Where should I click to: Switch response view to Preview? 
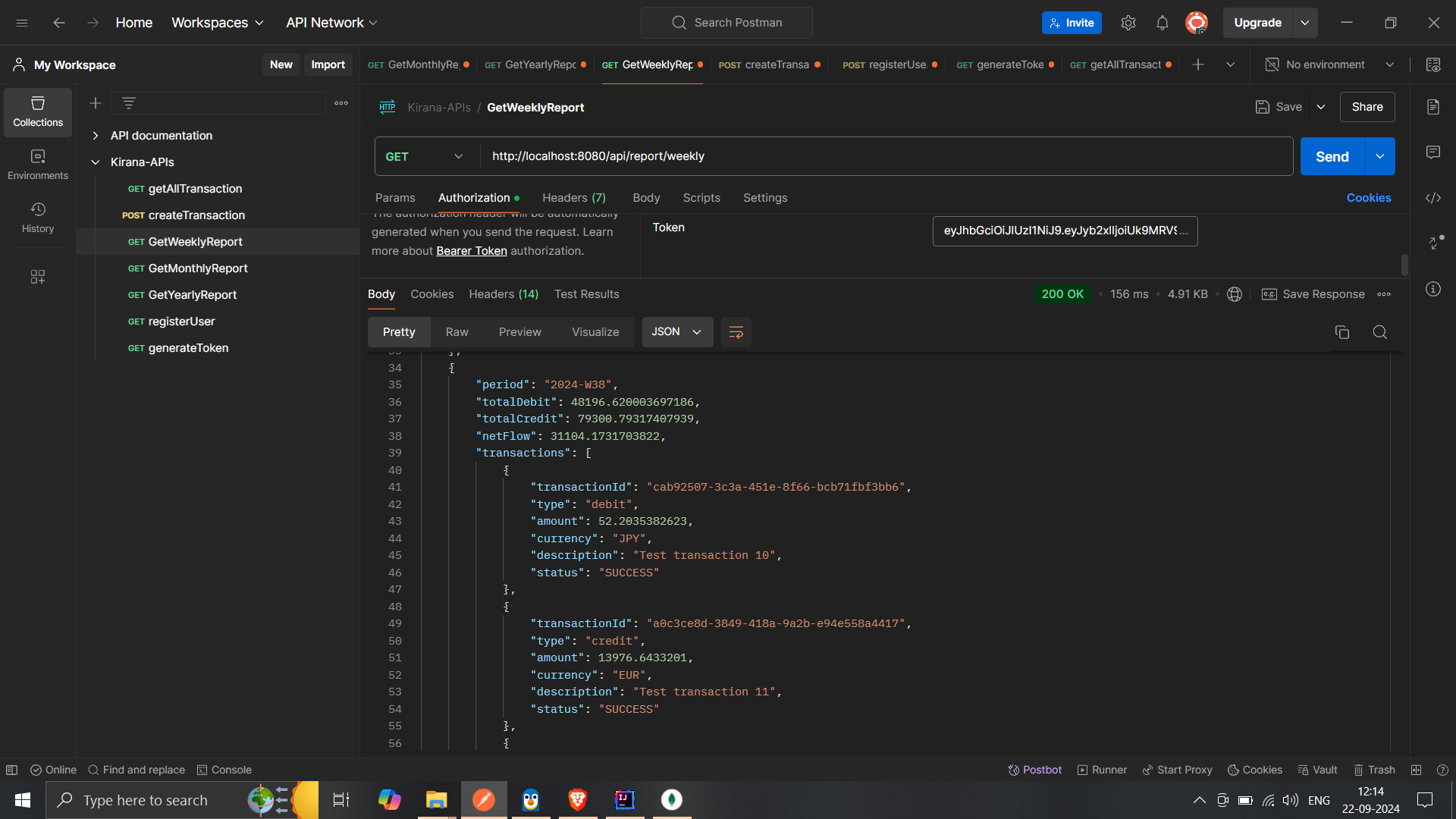click(x=519, y=332)
